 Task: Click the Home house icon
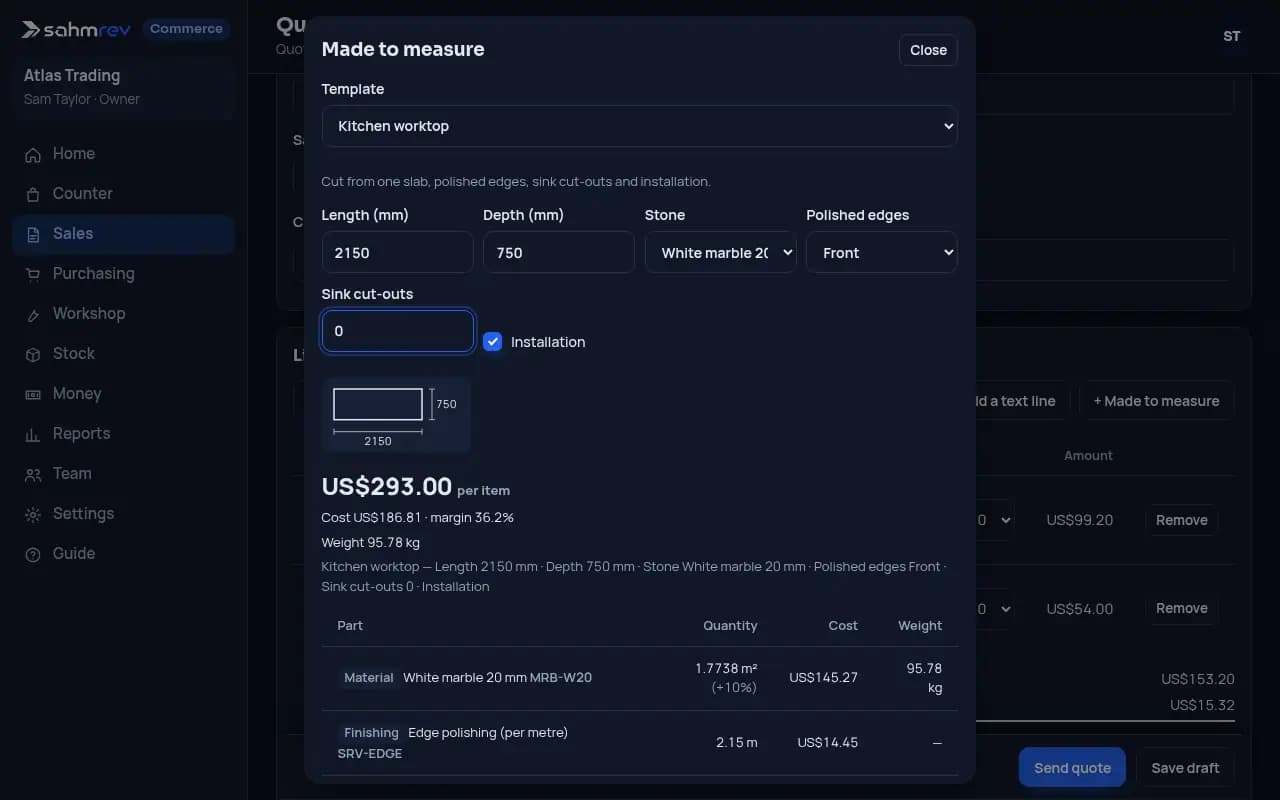33,154
